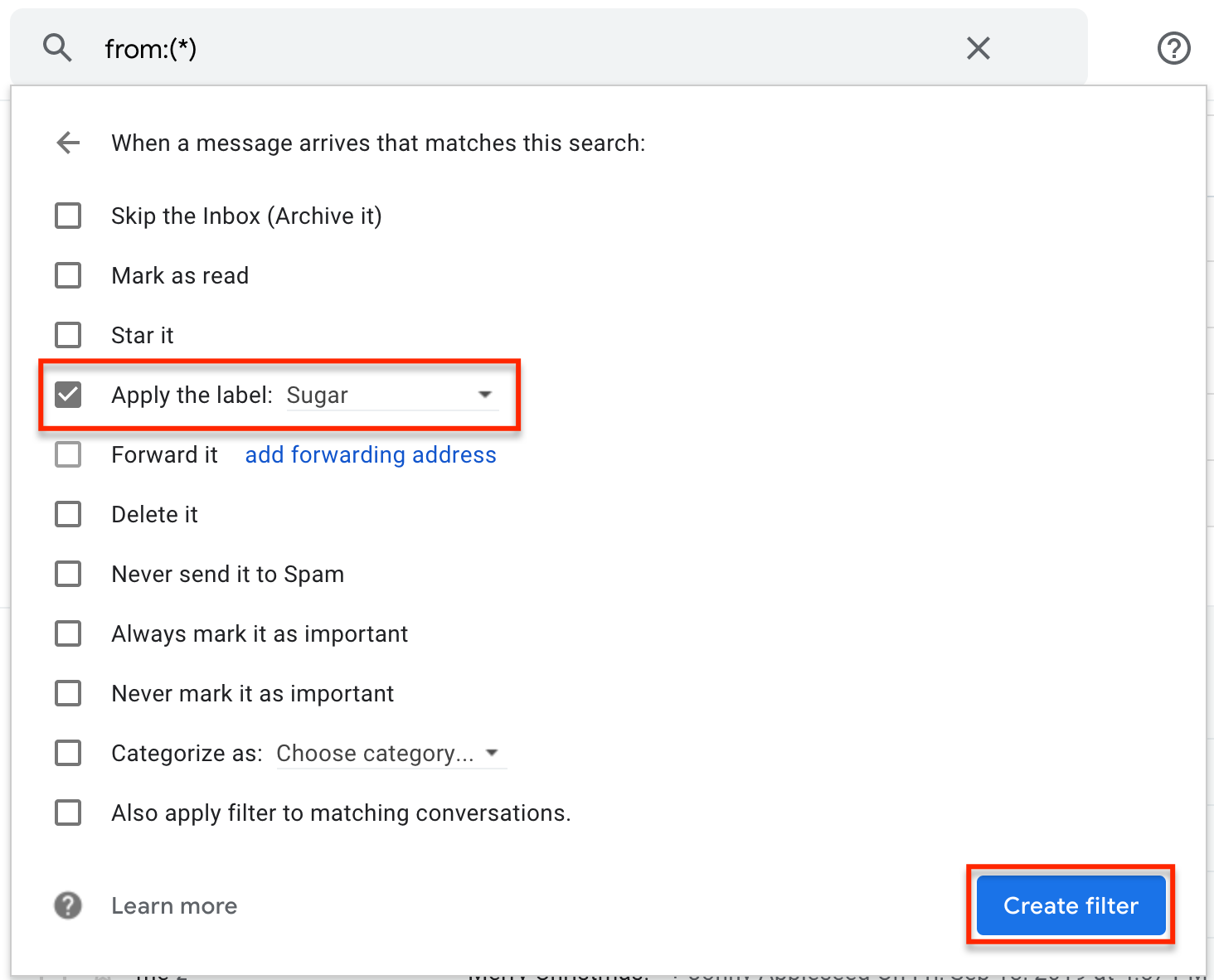This screenshot has width=1214, height=980.
Task: Enable the Delete it checkbox
Action: [68, 514]
